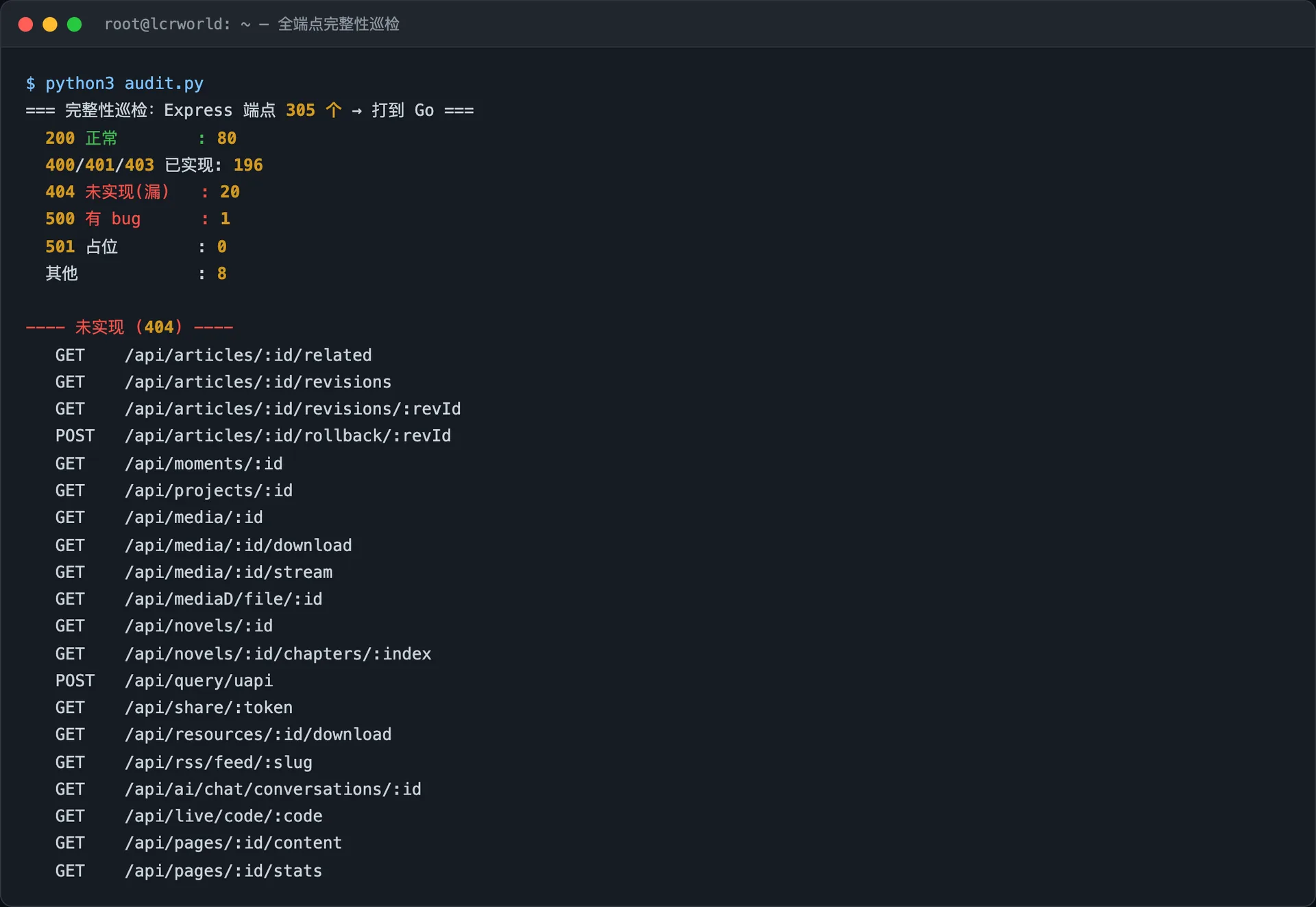1316x907 pixels.
Task: Click the '/api/media/:id' path ending in ':id'
Action: (194, 518)
